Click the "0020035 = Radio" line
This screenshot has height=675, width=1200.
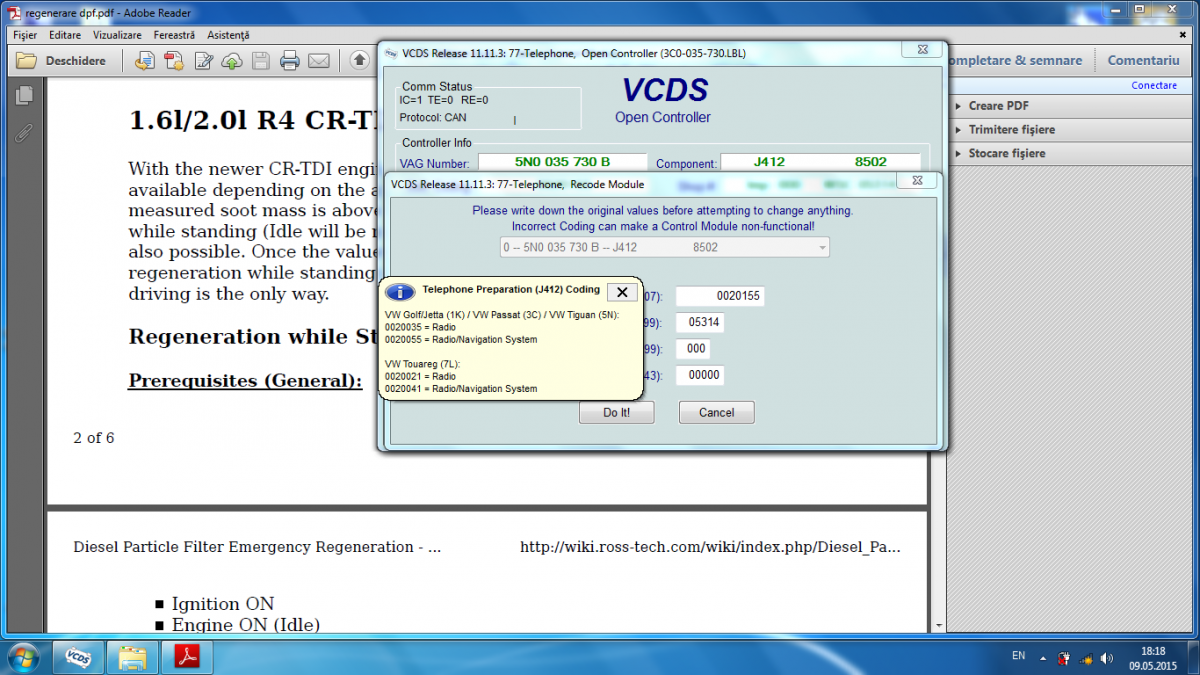[420, 328]
